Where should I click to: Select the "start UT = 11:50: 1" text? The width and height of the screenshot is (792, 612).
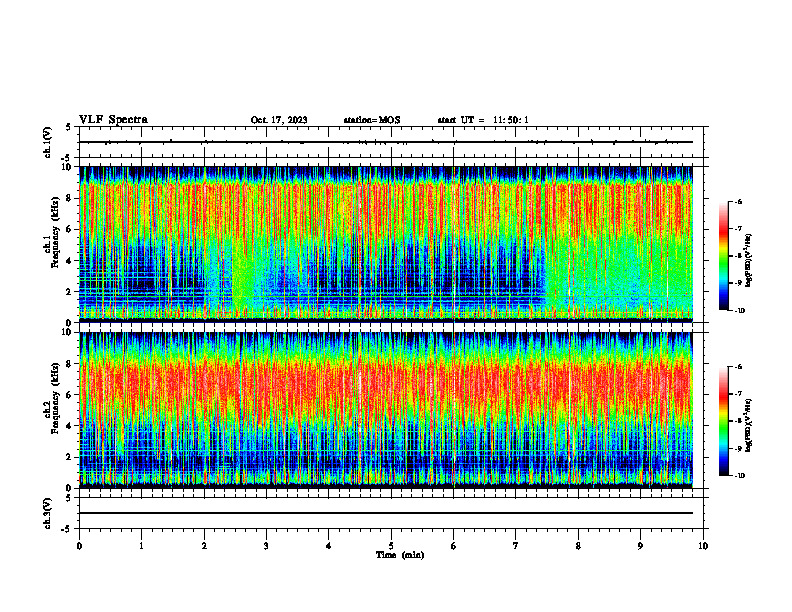coord(483,120)
